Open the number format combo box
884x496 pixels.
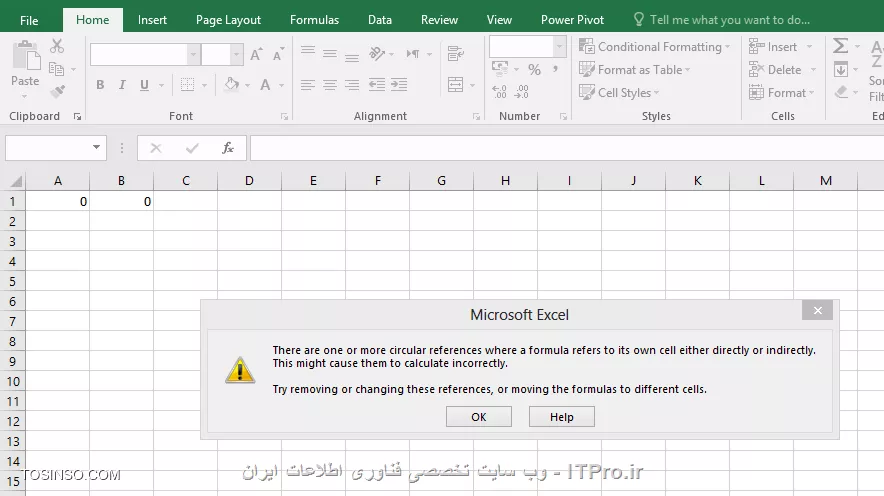[528, 46]
